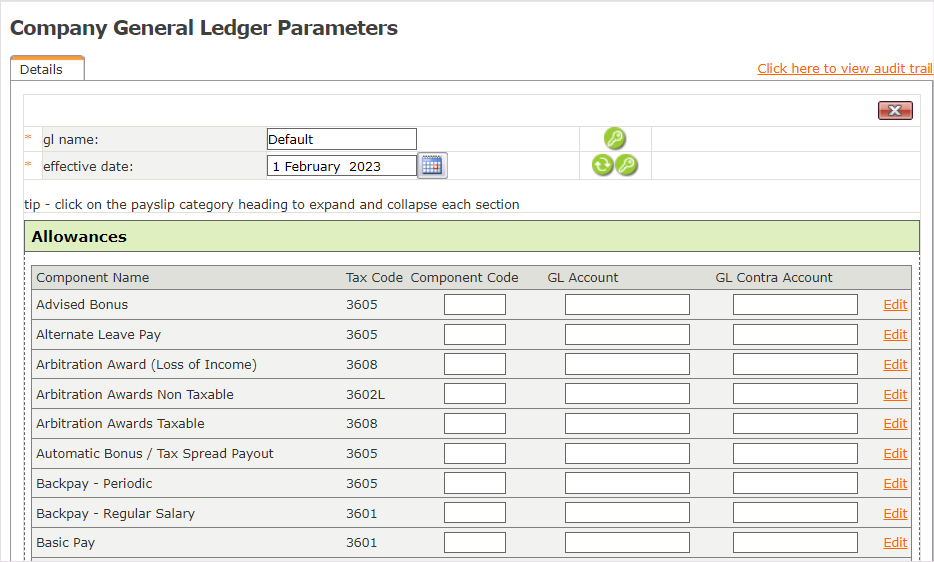Focus GL Contra Account field for Basic Pay

[x=795, y=543]
